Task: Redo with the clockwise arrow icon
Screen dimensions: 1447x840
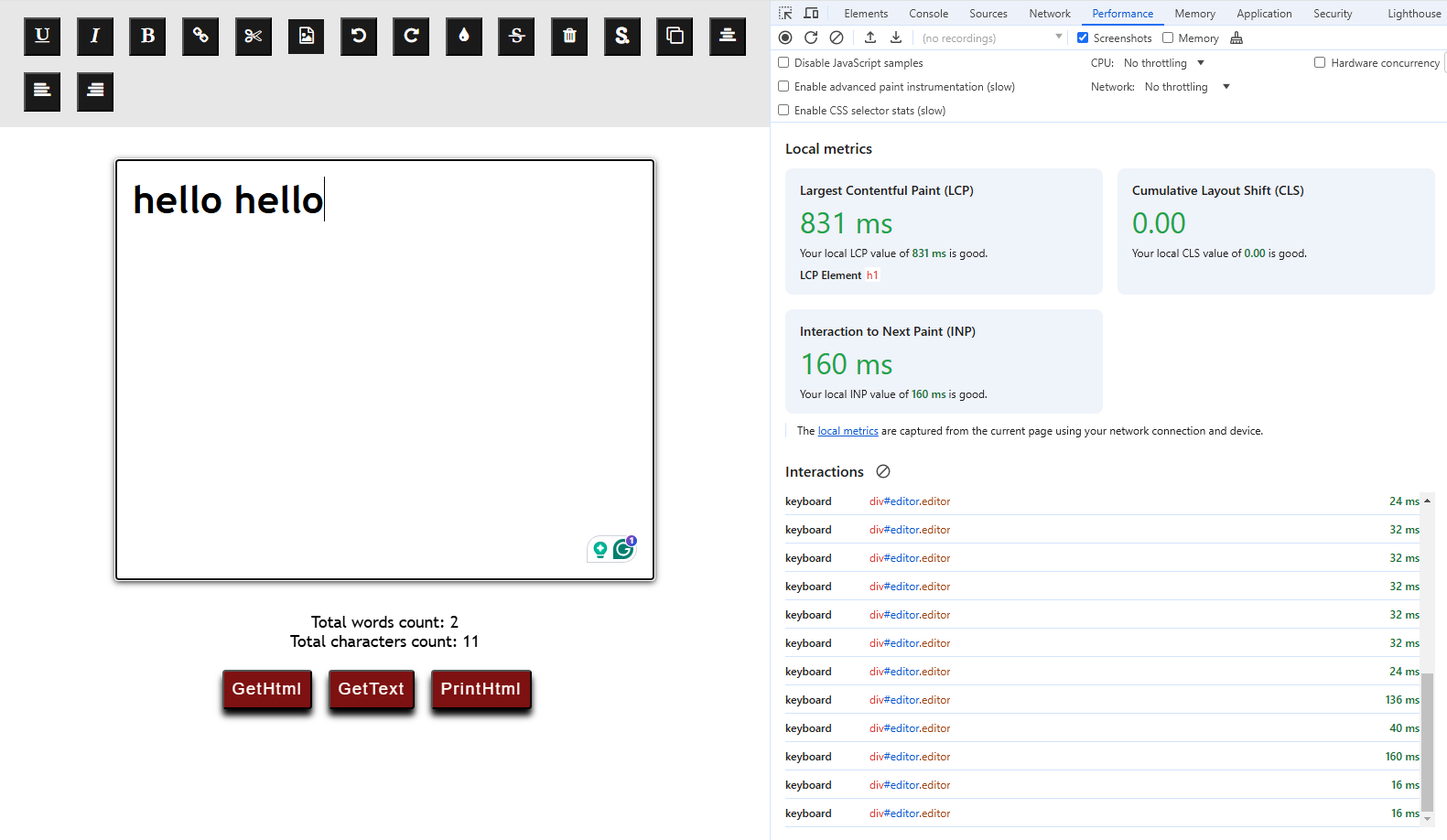Action: coord(411,37)
